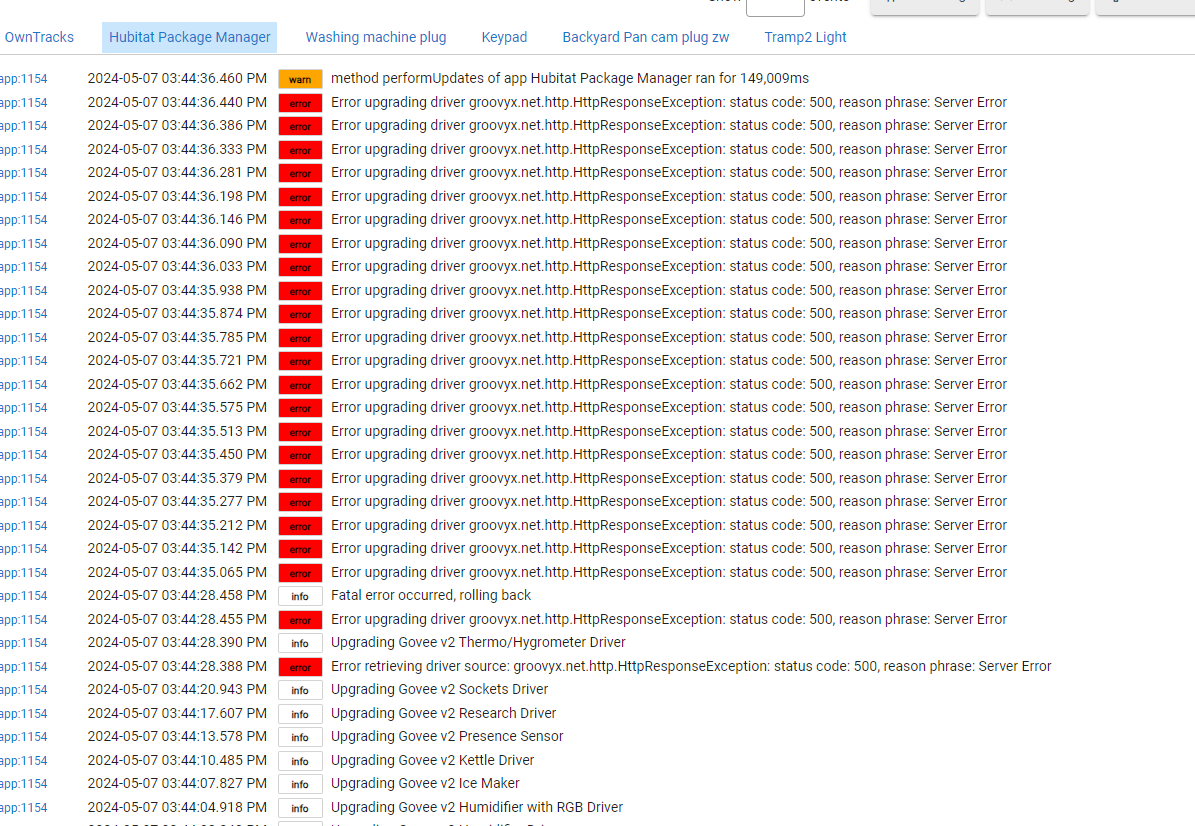The image size is (1195, 826).
Task: Switch to the Keypad tab
Action: 504,37
